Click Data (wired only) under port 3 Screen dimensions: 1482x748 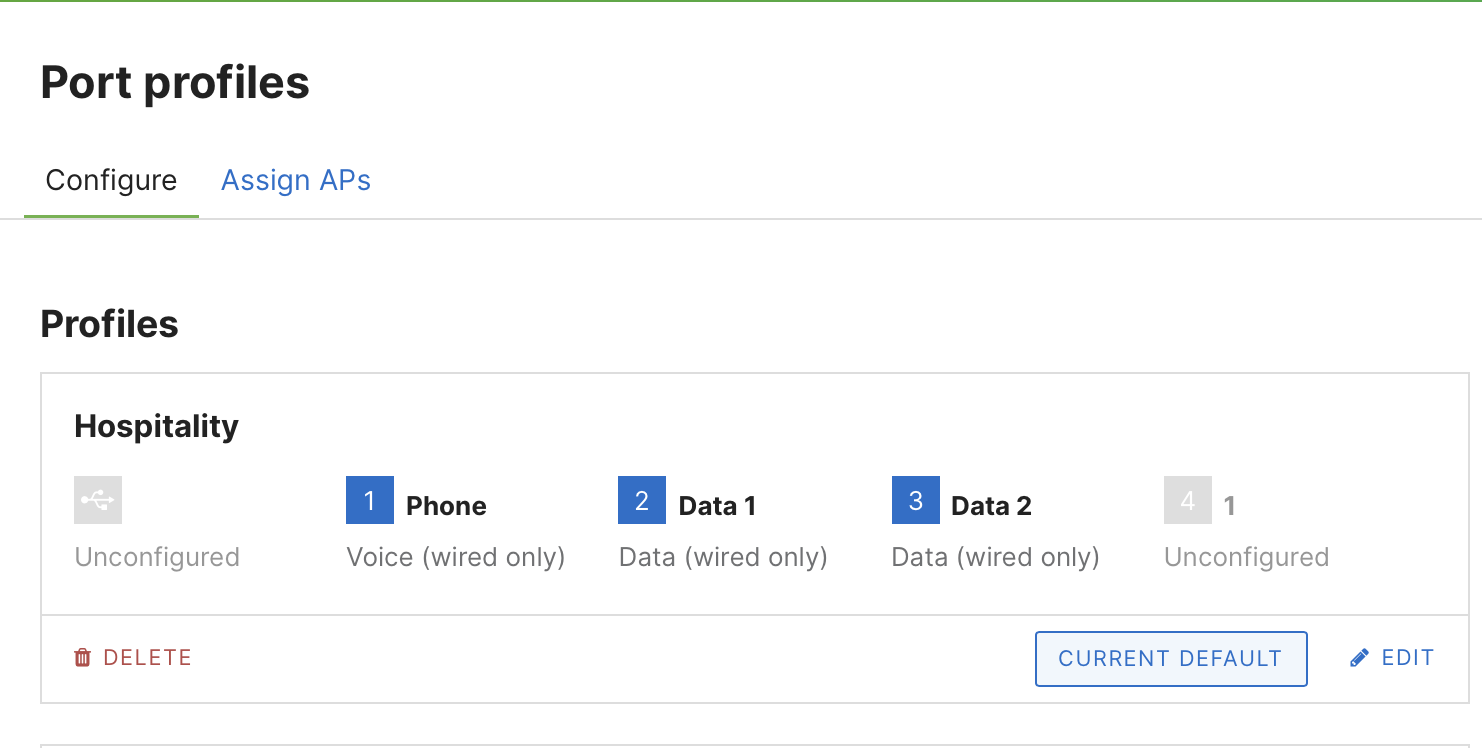coord(996,557)
